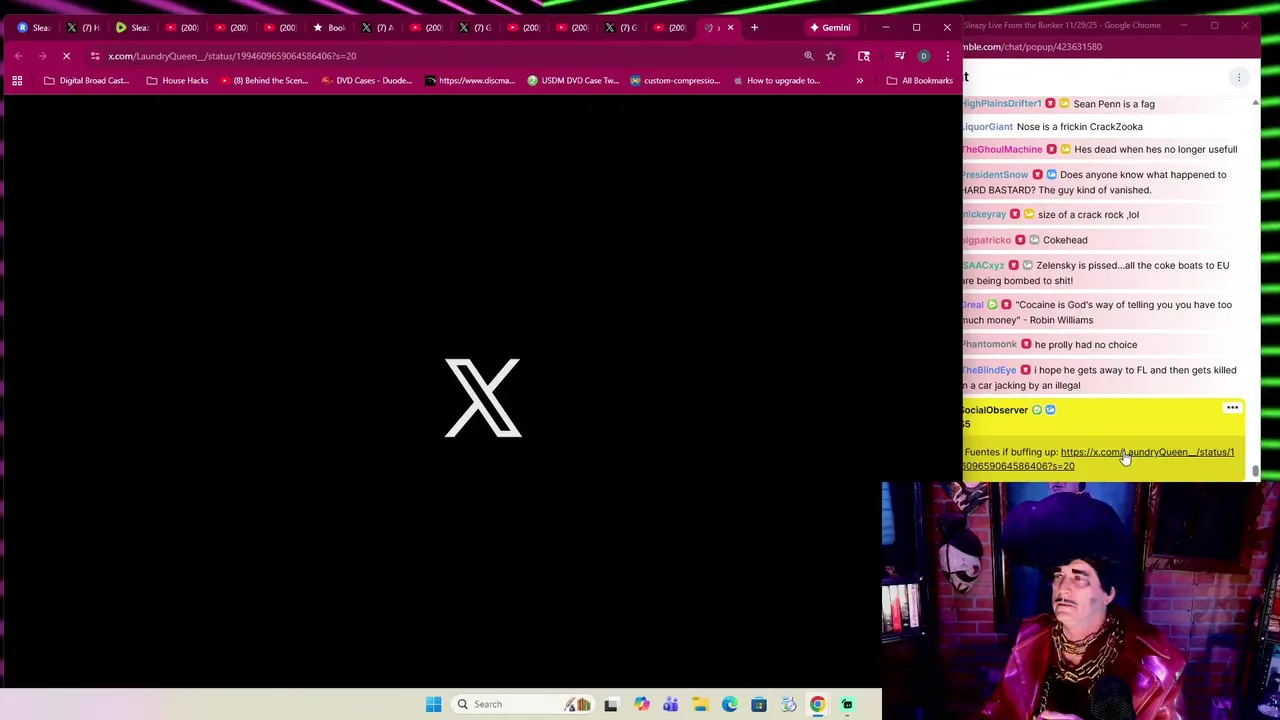Click username SocialObserver in chat
Screen dimensions: 1280x720
click(995, 410)
